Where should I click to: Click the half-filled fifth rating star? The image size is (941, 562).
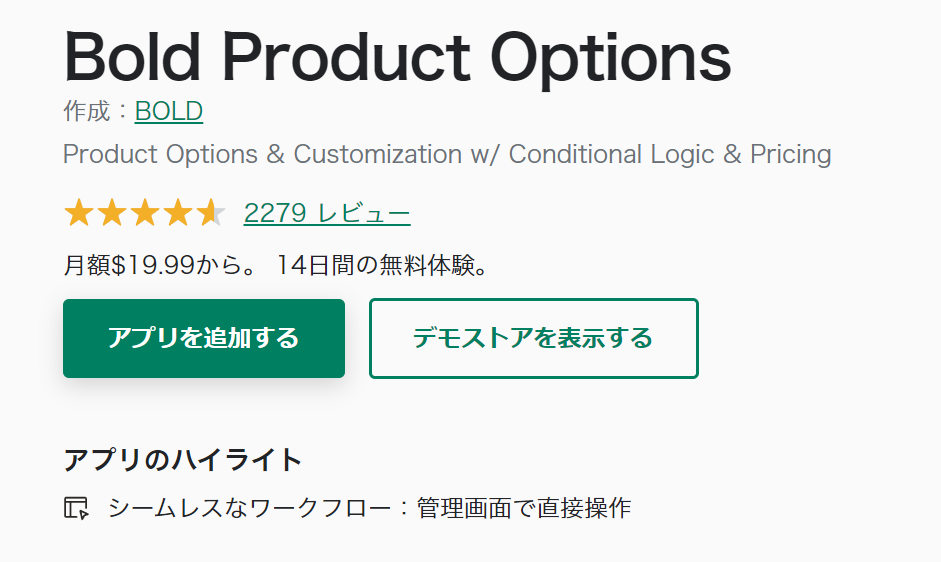click(210, 213)
